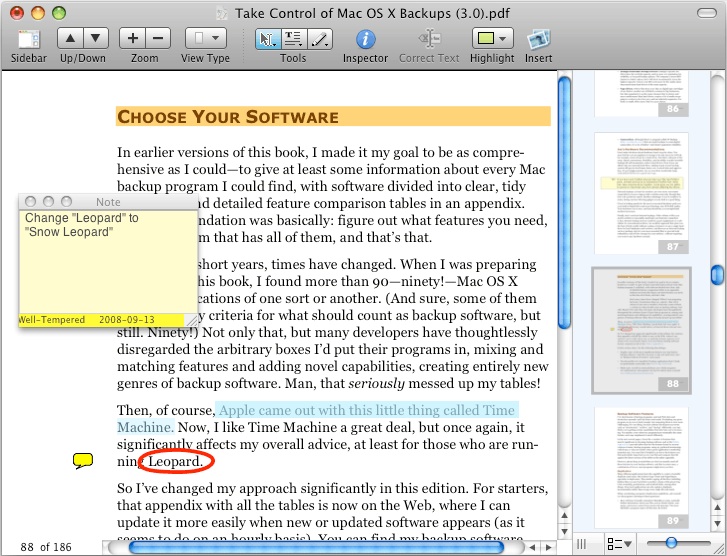Go to previous page with Up arrow
This screenshot has width=727, height=556.
pyautogui.click(x=70, y=38)
